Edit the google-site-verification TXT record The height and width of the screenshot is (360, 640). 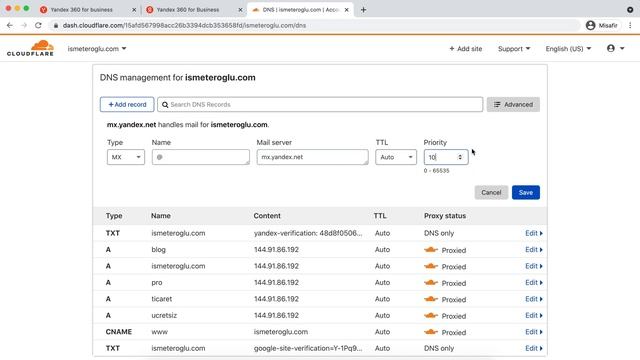pyautogui.click(x=533, y=348)
